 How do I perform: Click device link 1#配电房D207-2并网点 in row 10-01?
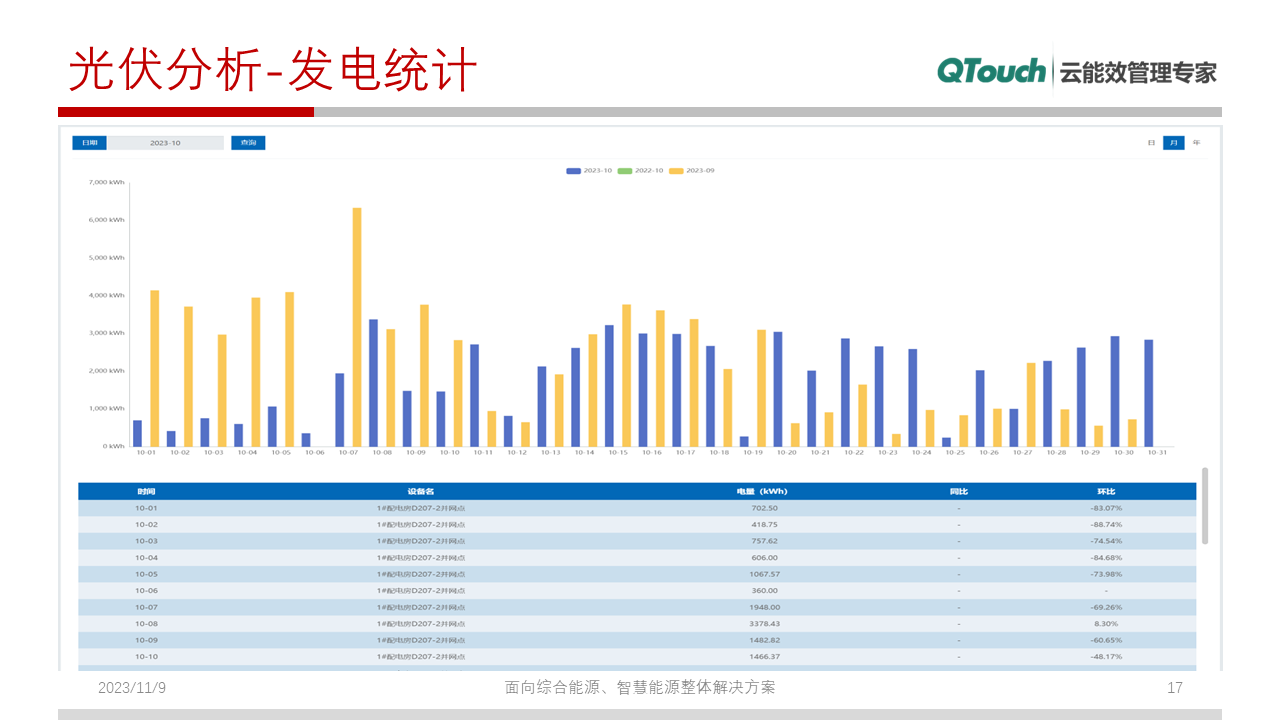tap(424, 508)
